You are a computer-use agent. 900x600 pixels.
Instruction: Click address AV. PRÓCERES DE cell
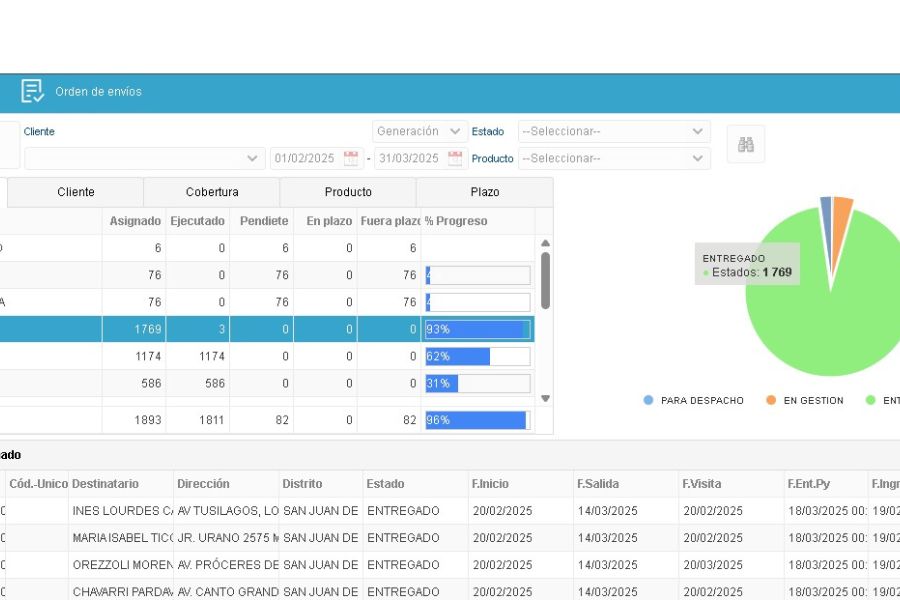tap(228, 565)
